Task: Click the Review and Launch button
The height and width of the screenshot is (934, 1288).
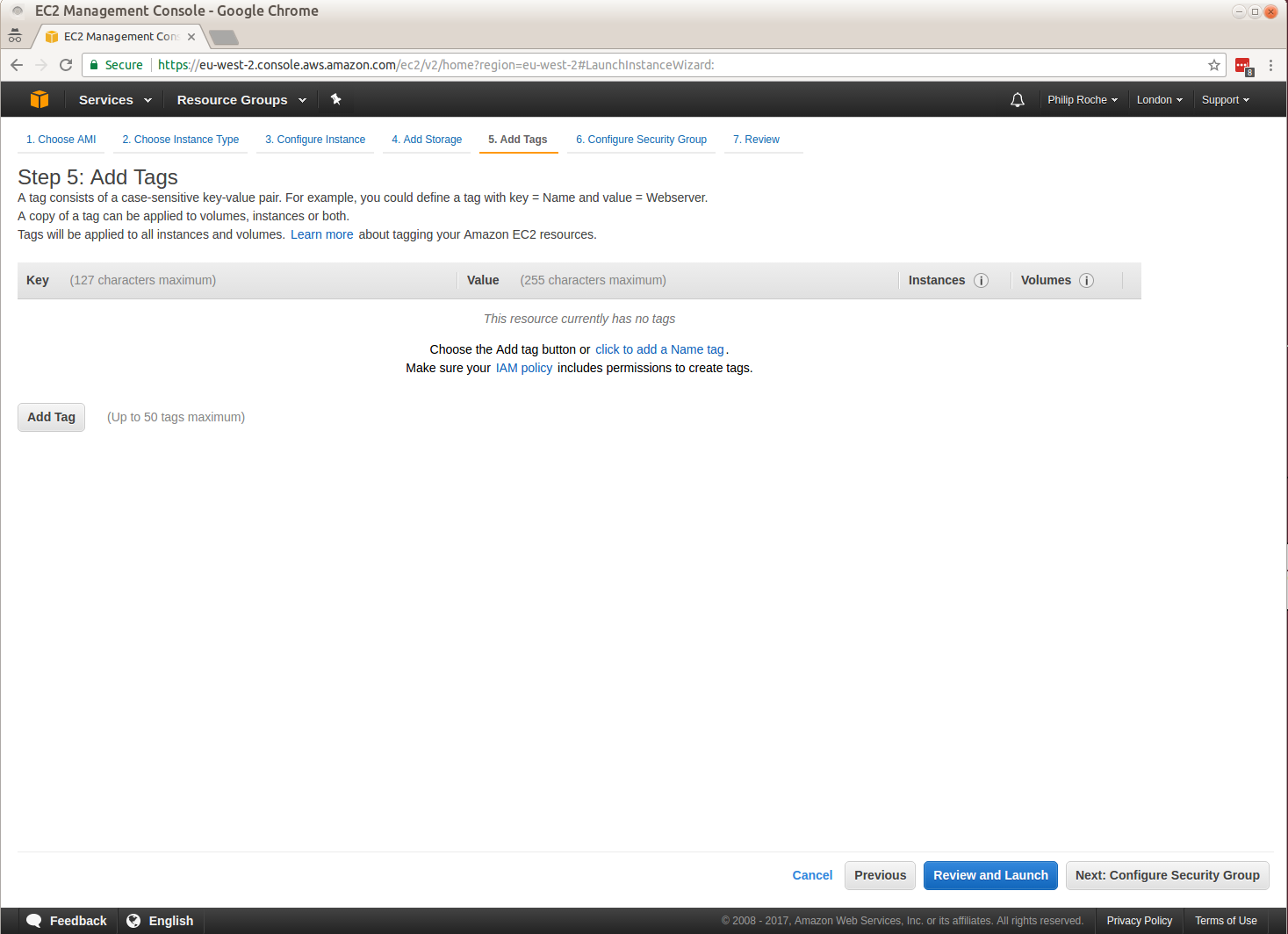Action: [x=990, y=875]
